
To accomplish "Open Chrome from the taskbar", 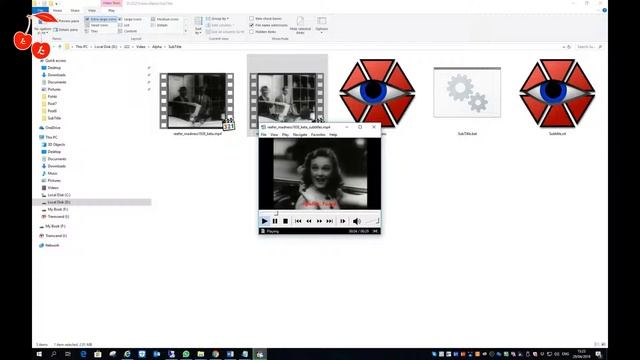I will (x=216, y=354).
